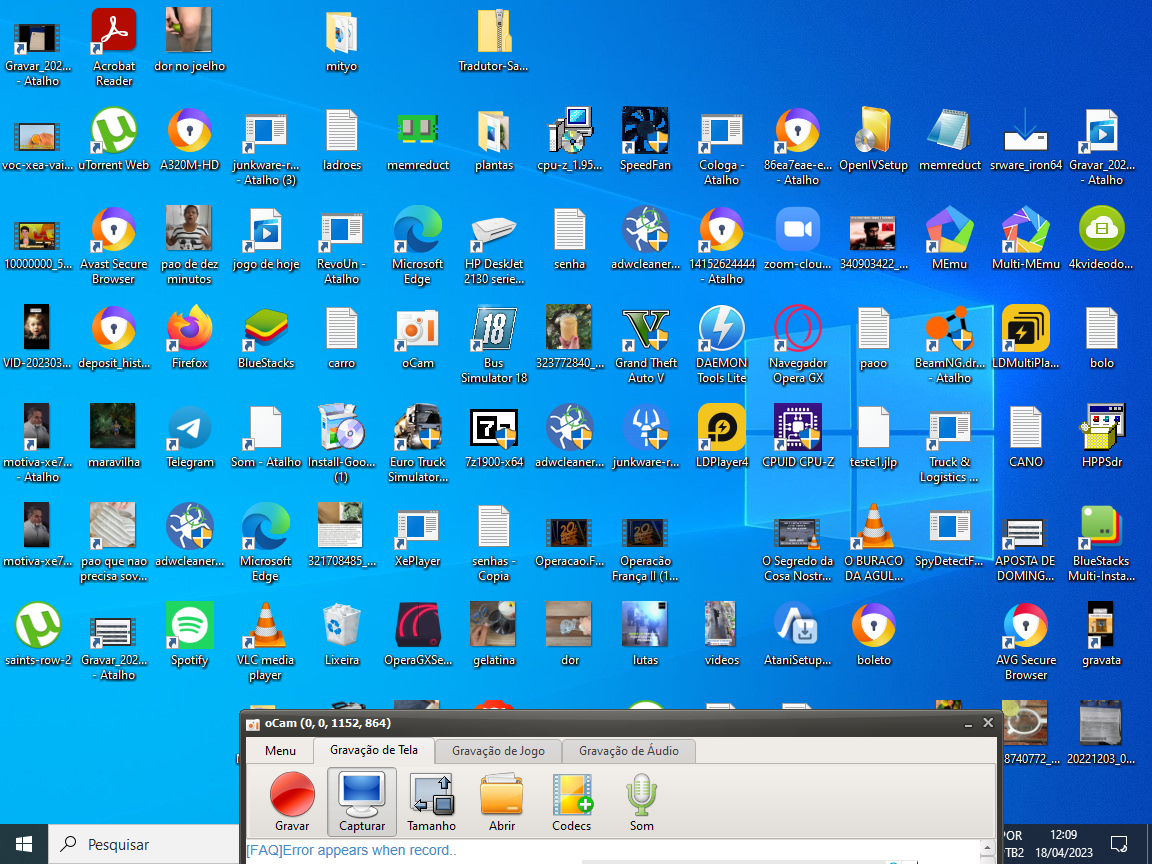Select the Tradutor-Sa... zipped folder
Viewport: 1152px width, 864px height.
tap(494, 40)
